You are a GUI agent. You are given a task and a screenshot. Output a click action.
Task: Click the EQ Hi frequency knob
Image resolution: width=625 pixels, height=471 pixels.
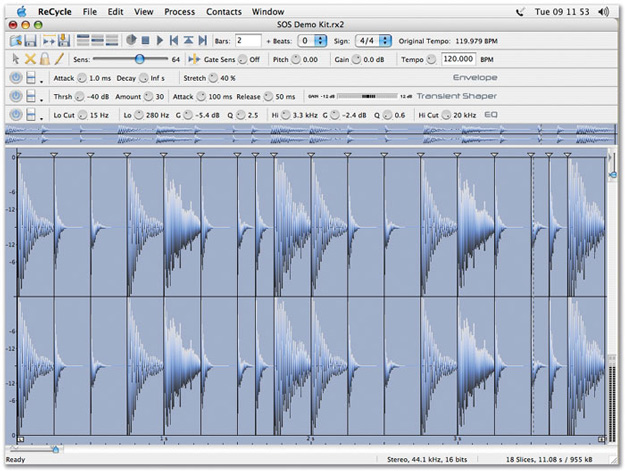[285, 115]
